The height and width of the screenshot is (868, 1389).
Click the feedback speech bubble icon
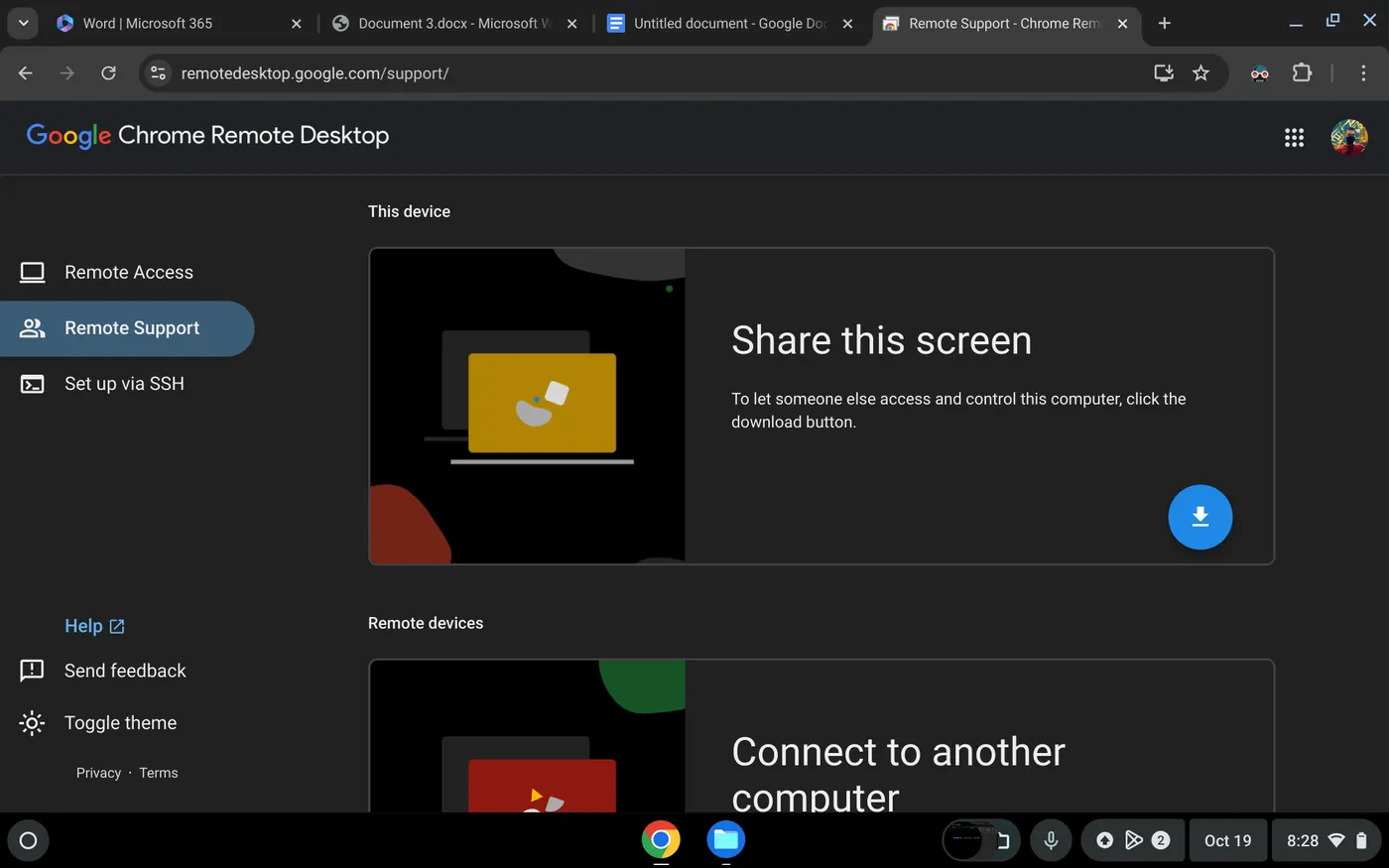(x=32, y=671)
